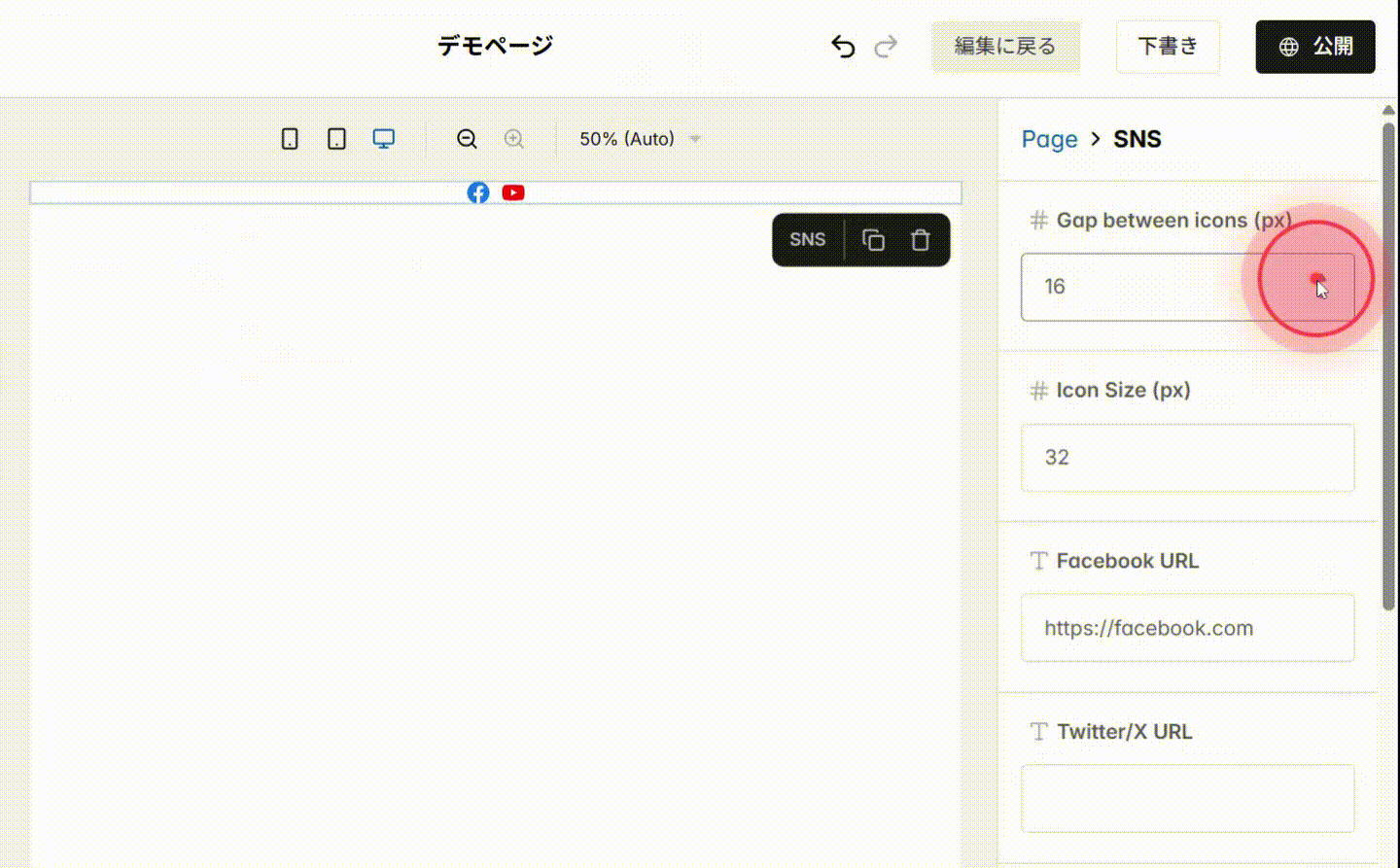Select the Icon Size value 32

(1186, 457)
